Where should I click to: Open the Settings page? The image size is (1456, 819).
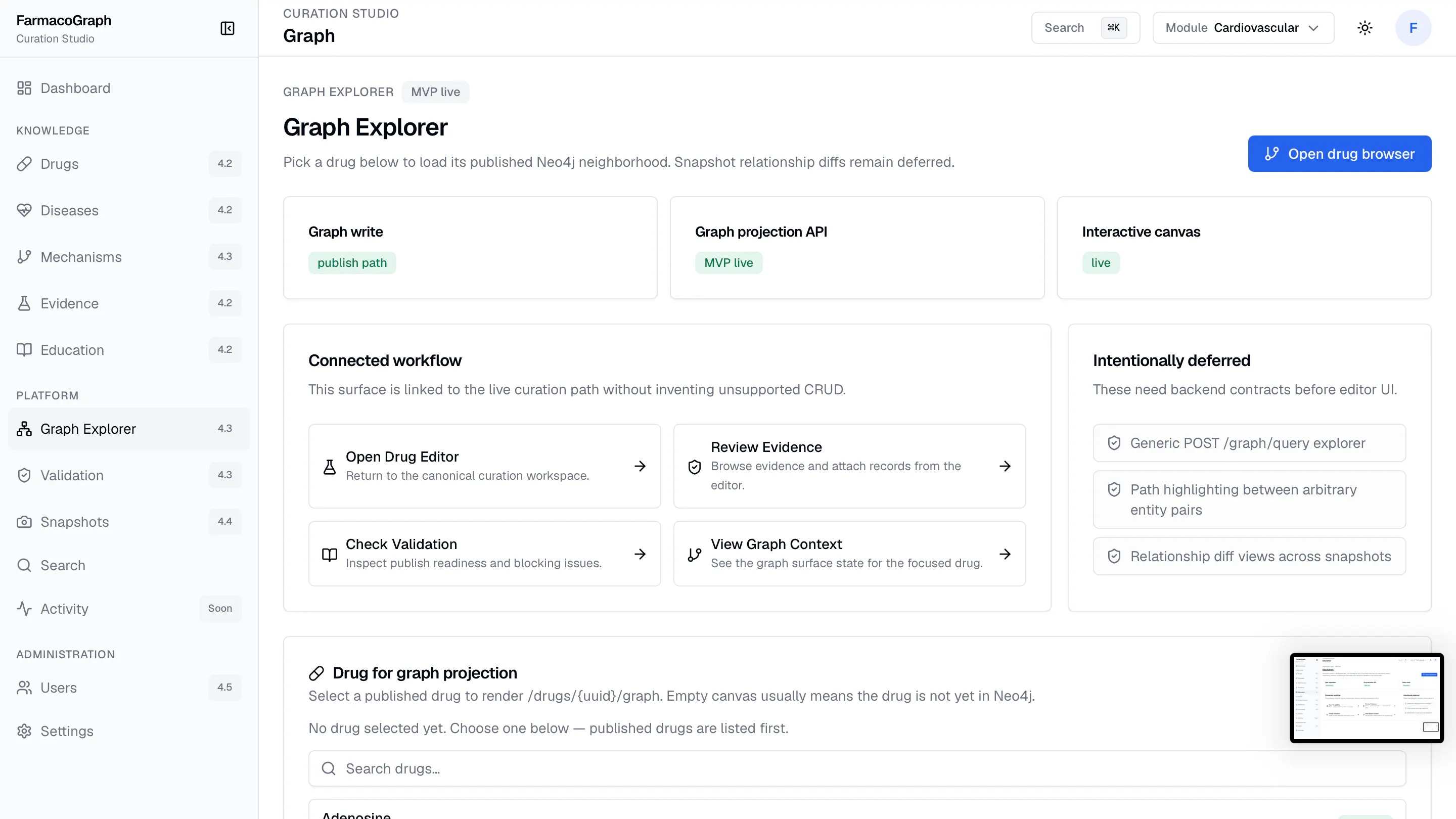pos(129,732)
